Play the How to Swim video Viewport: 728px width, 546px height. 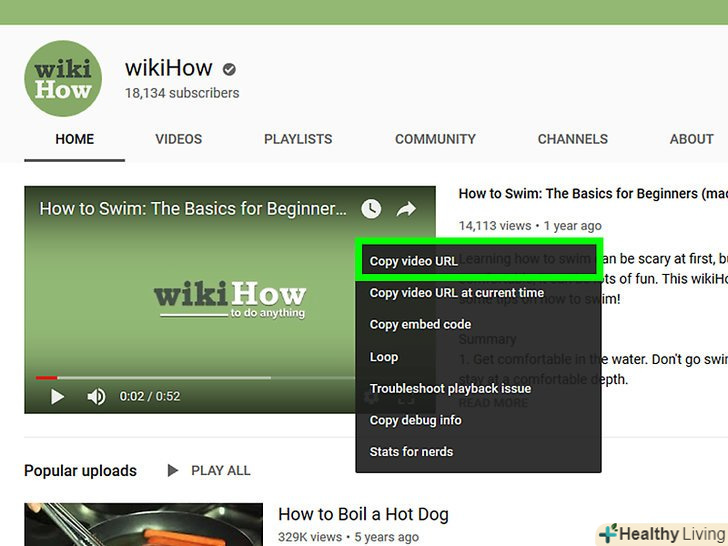57,396
